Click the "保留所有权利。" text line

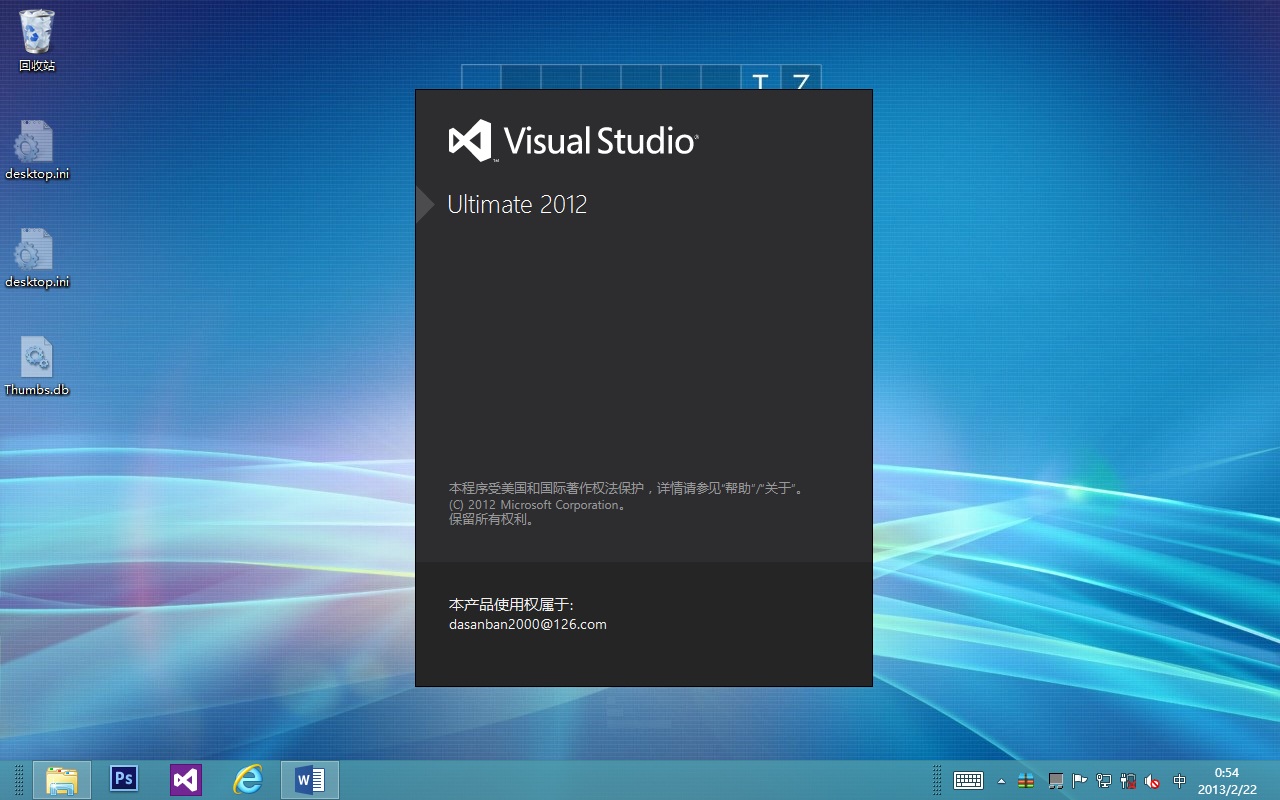click(x=492, y=520)
